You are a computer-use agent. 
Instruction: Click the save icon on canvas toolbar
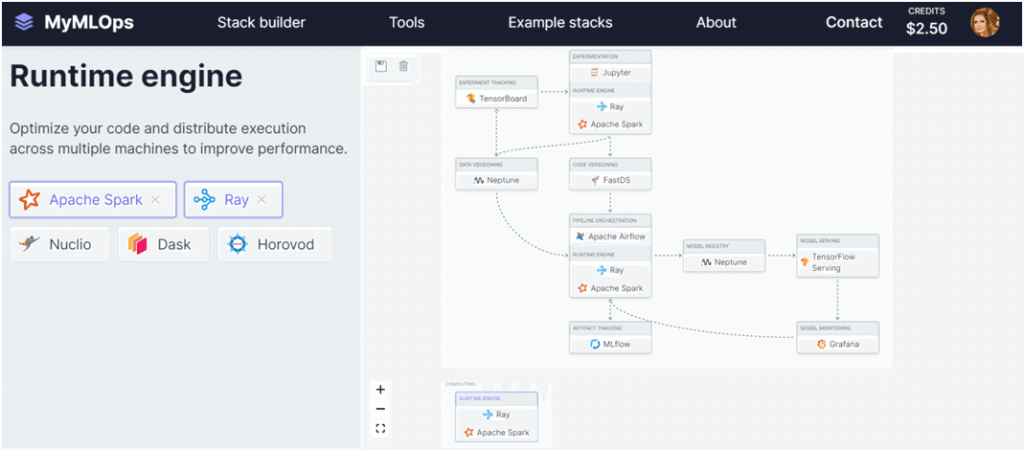point(381,66)
